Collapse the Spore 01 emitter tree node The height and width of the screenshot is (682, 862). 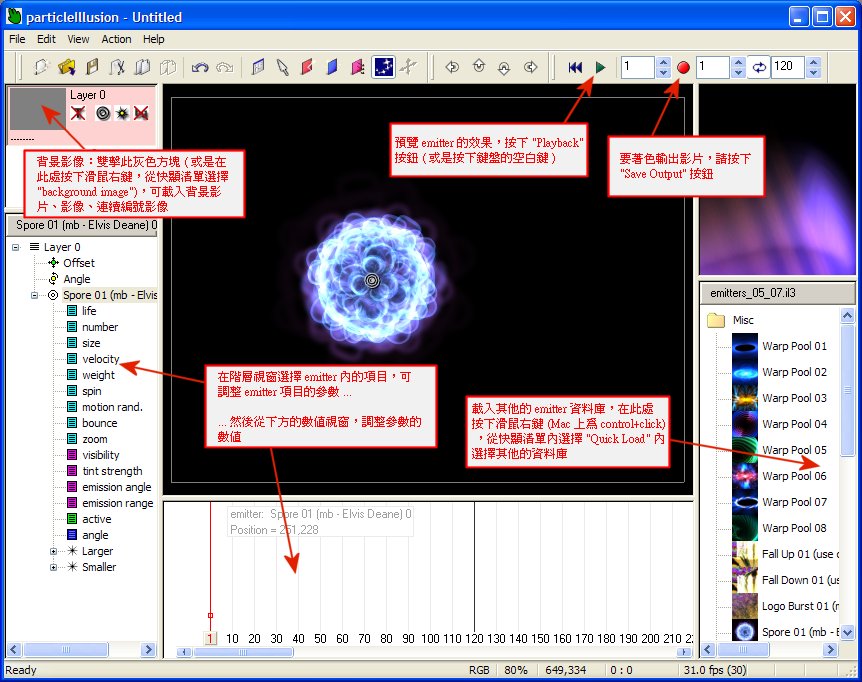click(x=35, y=295)
